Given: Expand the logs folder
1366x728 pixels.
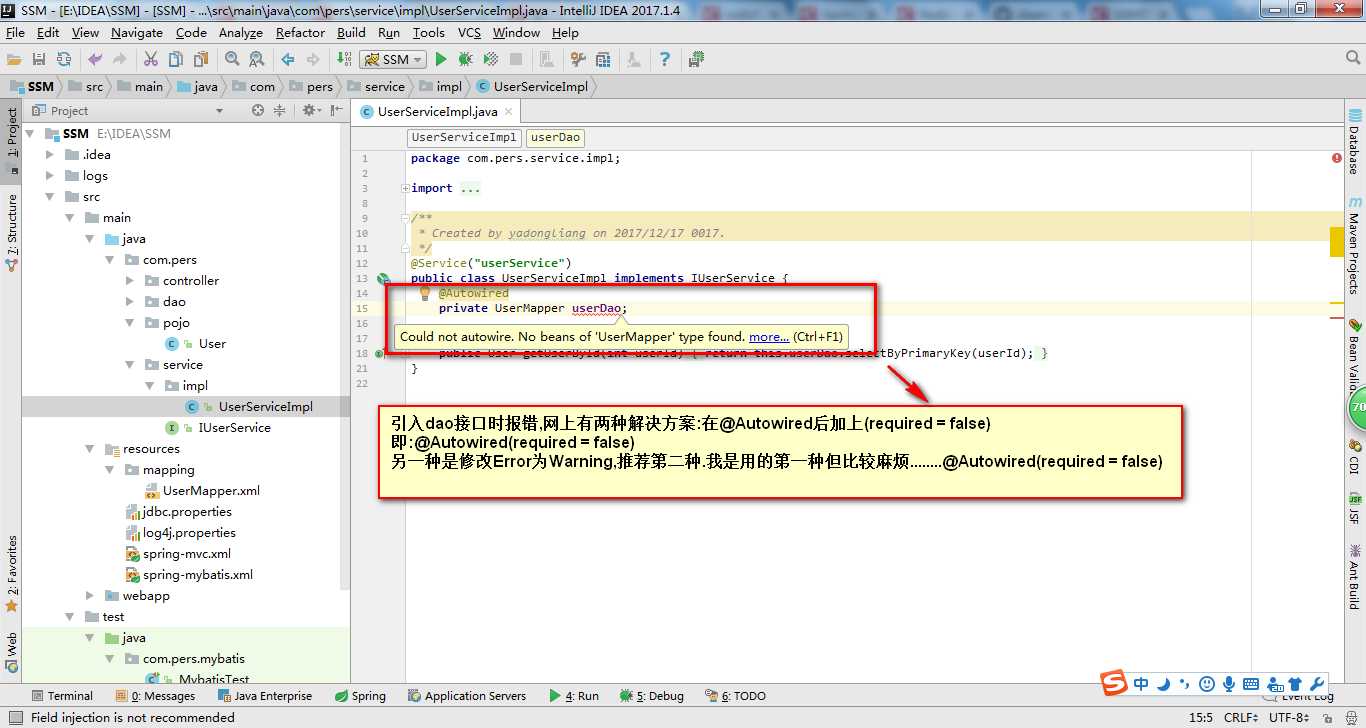Looking at the screenshot, I should (50, 176).
